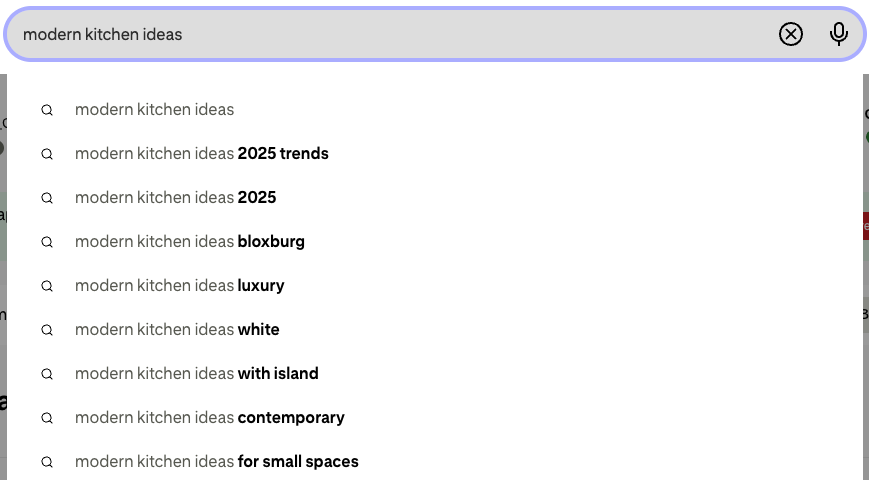This screenshot has height=480, width=869.
Task: Pick 'modern kitchen ideas with island' suggestion
Action: 434,374
